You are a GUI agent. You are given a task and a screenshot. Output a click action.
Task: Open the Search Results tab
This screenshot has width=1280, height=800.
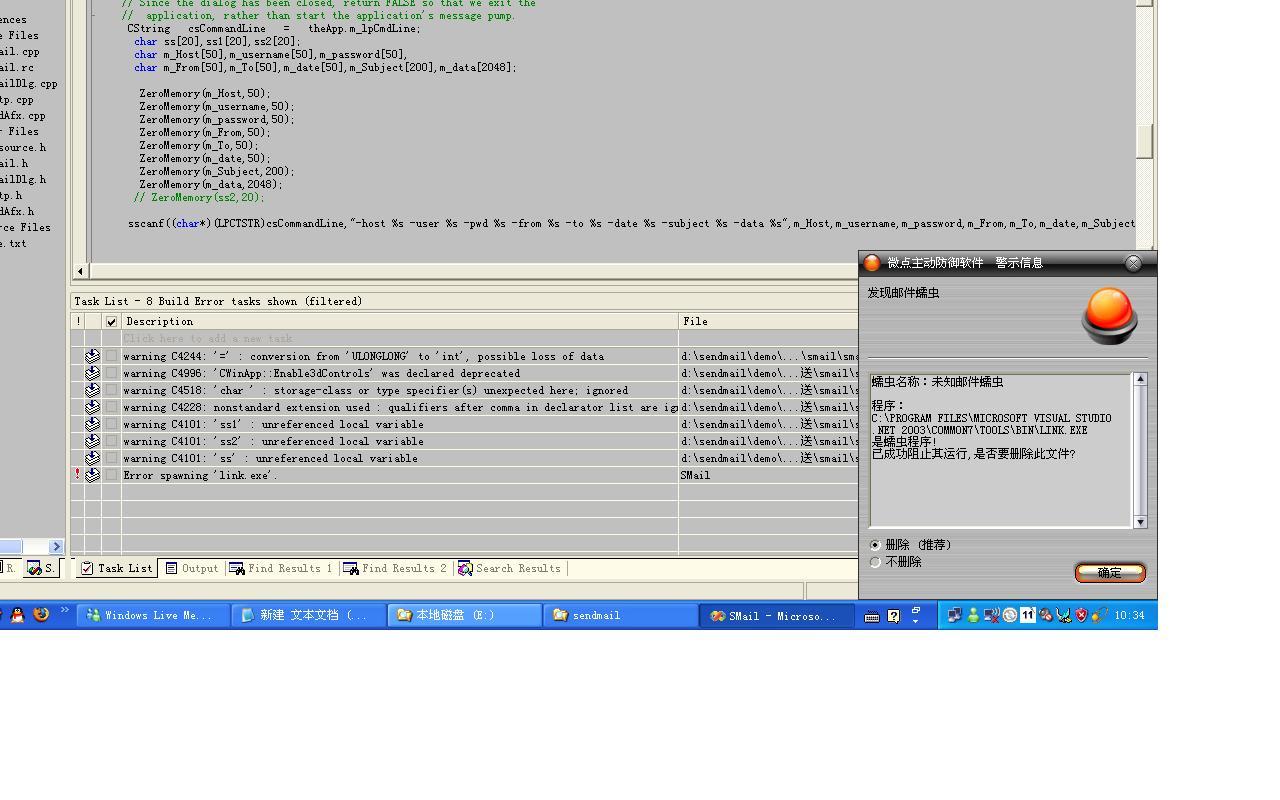click(509, 568)
